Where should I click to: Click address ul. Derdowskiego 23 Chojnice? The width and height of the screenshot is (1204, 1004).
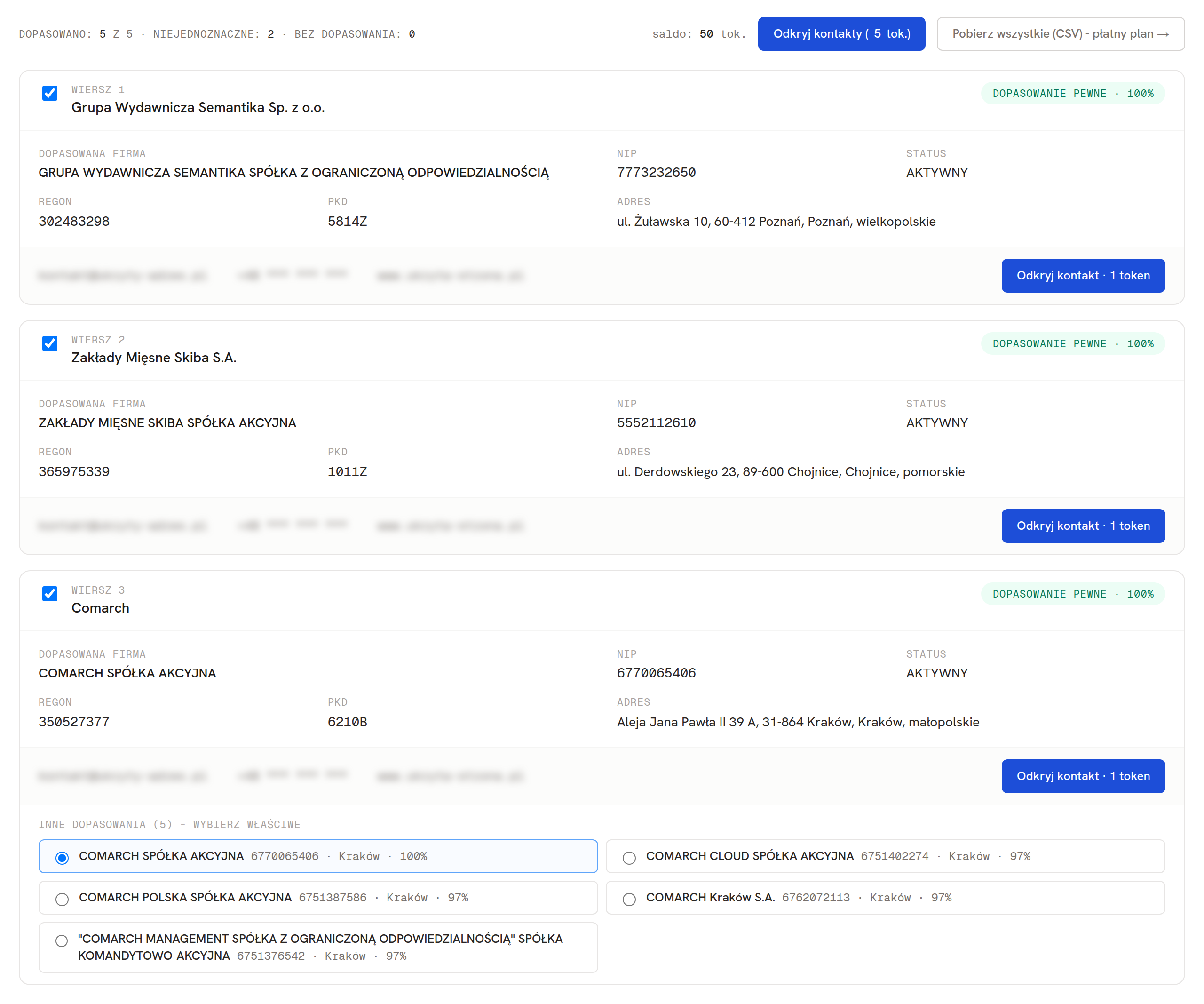[791, 472]
